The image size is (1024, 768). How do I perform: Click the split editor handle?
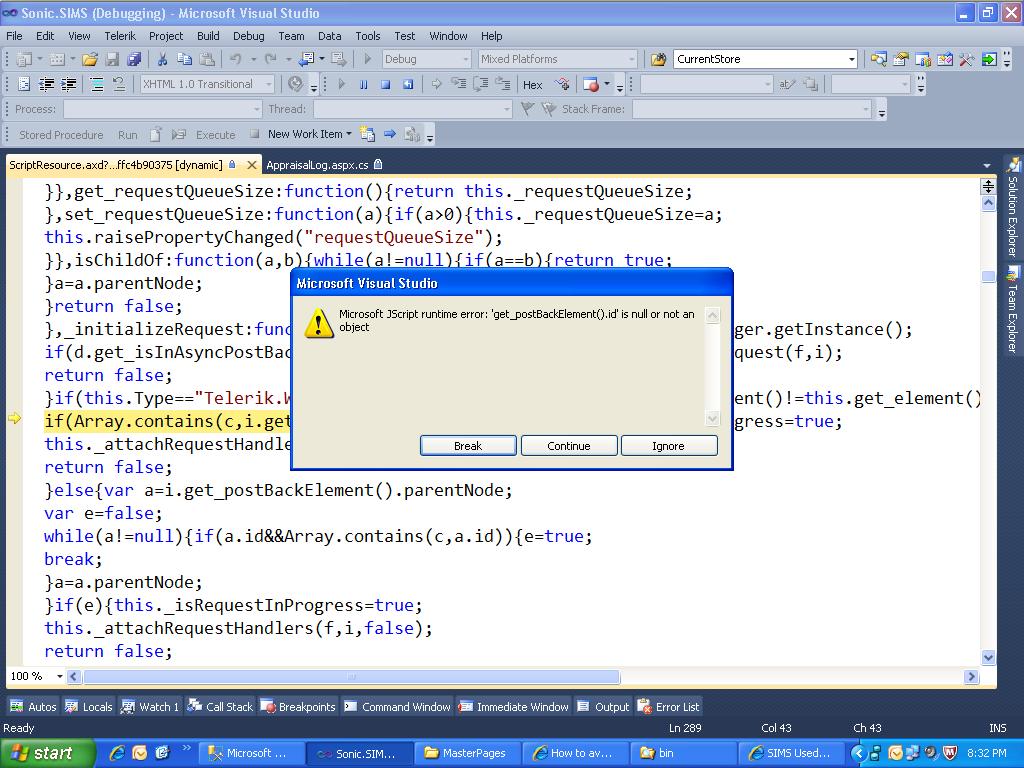pos(988,186)
